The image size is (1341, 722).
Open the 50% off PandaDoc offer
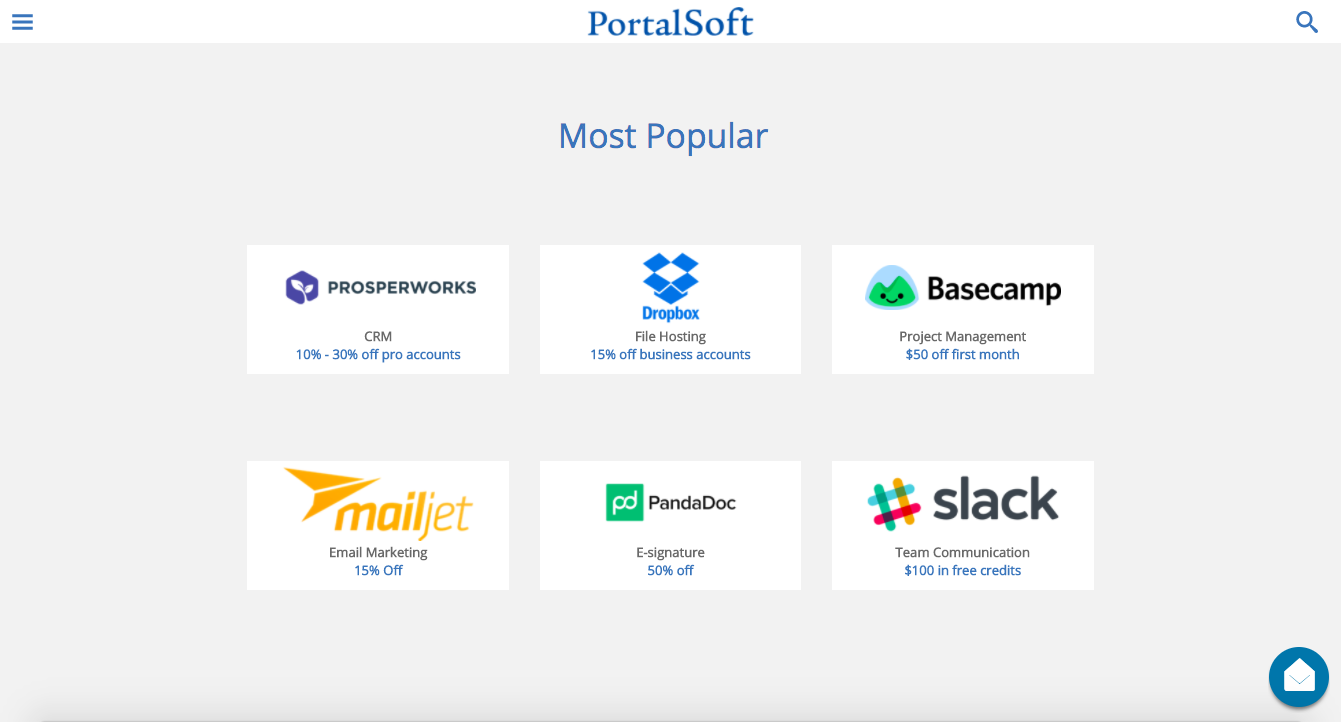(670, 571)
